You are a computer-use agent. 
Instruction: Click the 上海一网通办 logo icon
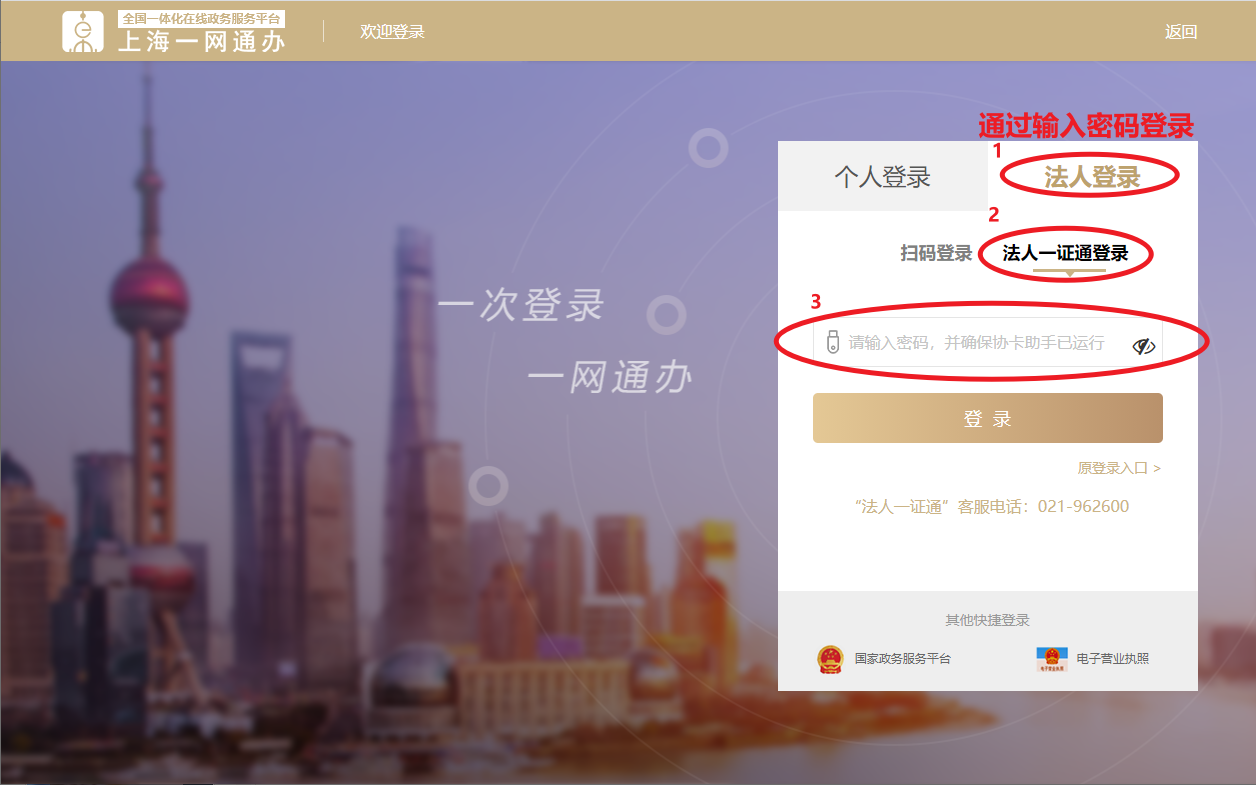(x=83, y=32)
